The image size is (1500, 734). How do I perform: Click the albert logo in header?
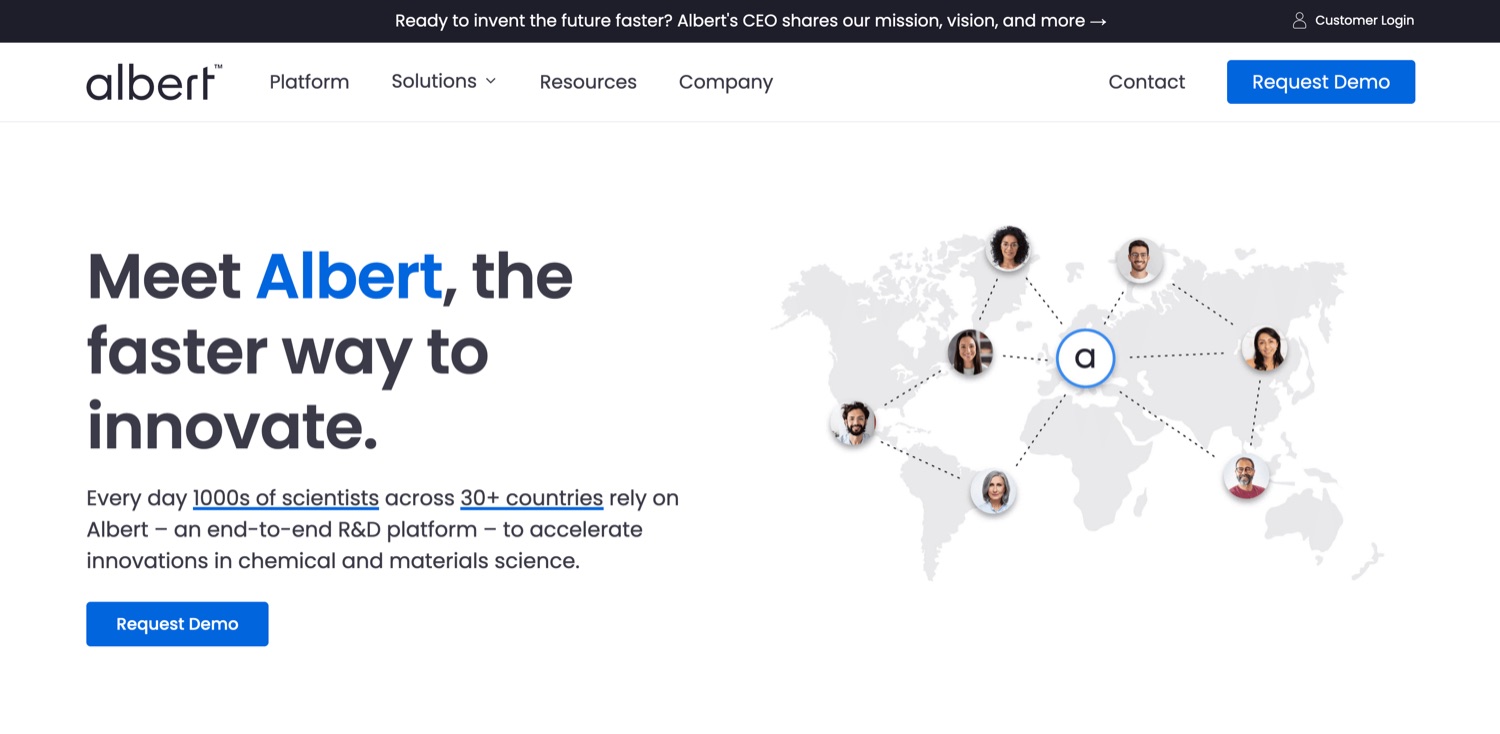(x=154, y=82)
